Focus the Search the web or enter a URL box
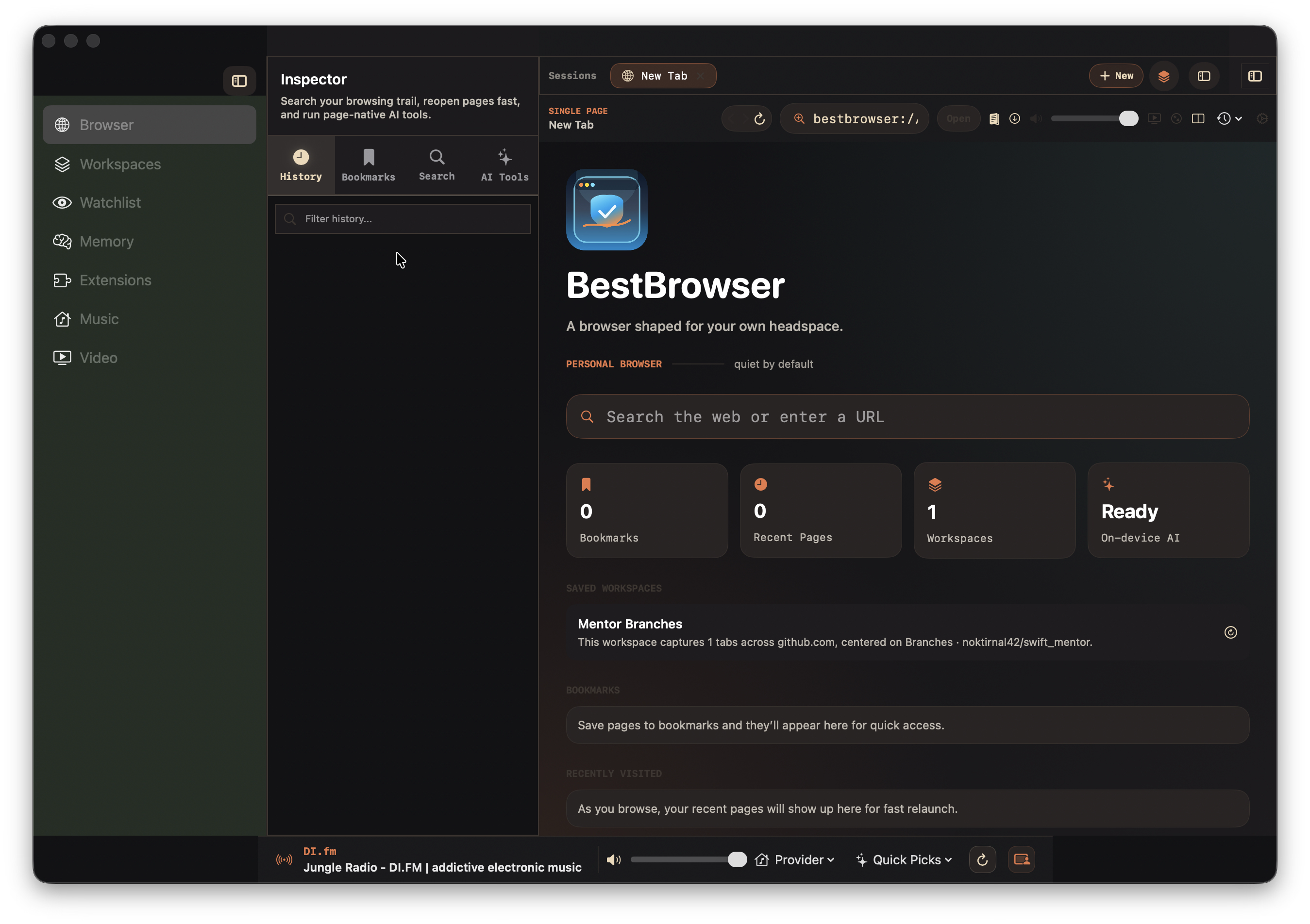The width and height of the screenshot is (1310, 924). pos(907,416)
